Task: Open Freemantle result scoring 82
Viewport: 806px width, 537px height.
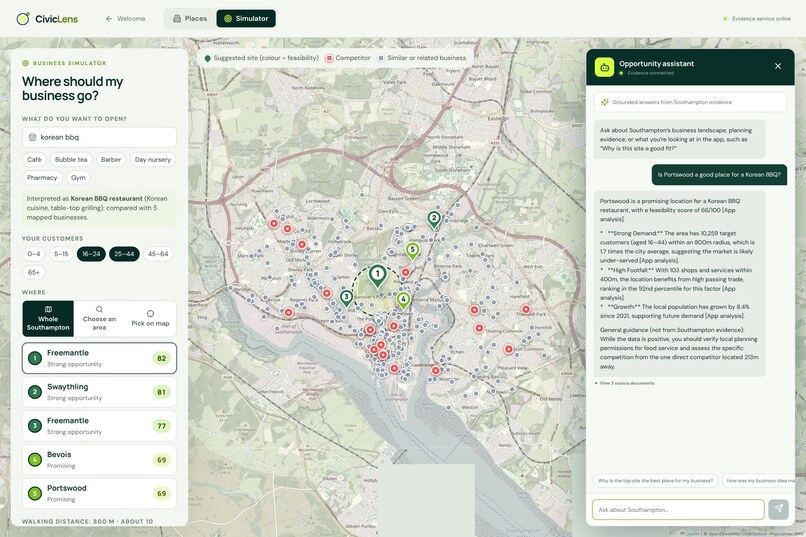Action: [99, 358]
